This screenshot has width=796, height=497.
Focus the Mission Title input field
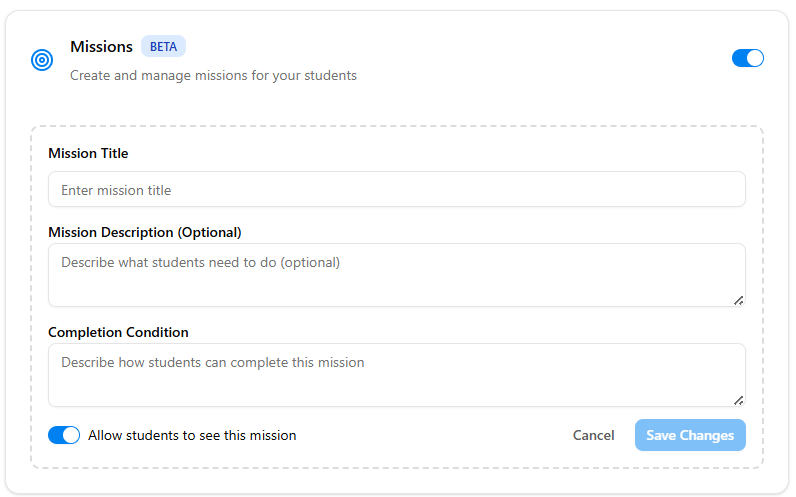(396, 190)
